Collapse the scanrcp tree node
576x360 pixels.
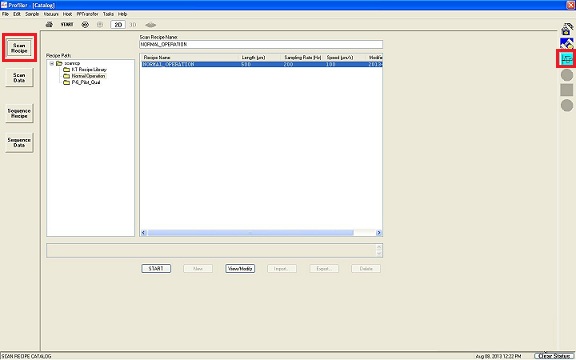52,64
